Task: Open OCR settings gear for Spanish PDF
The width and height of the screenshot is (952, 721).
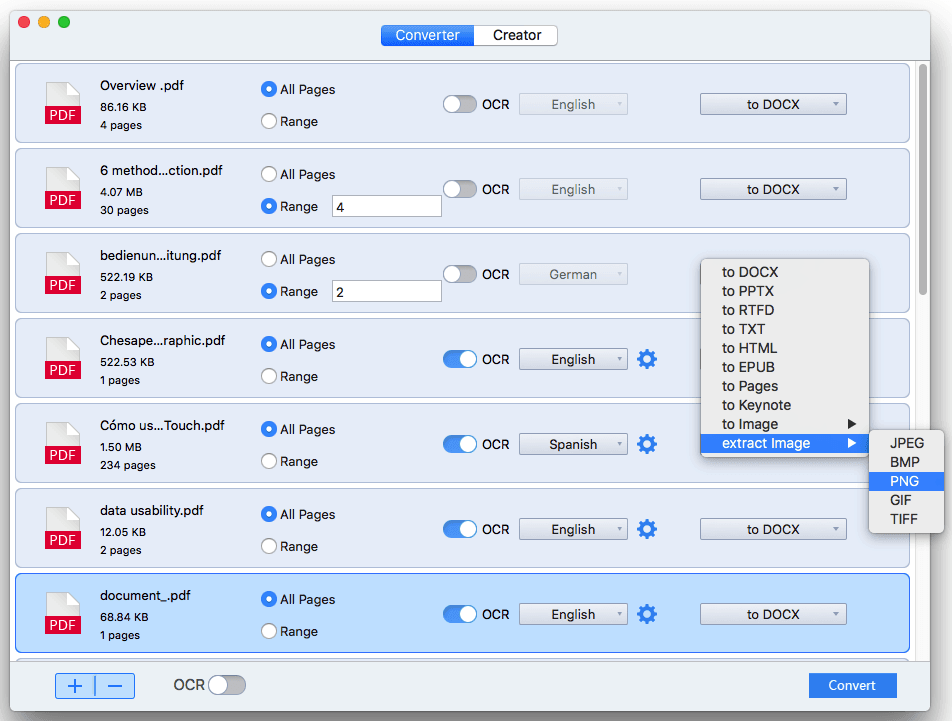Action: coord(647,444)
